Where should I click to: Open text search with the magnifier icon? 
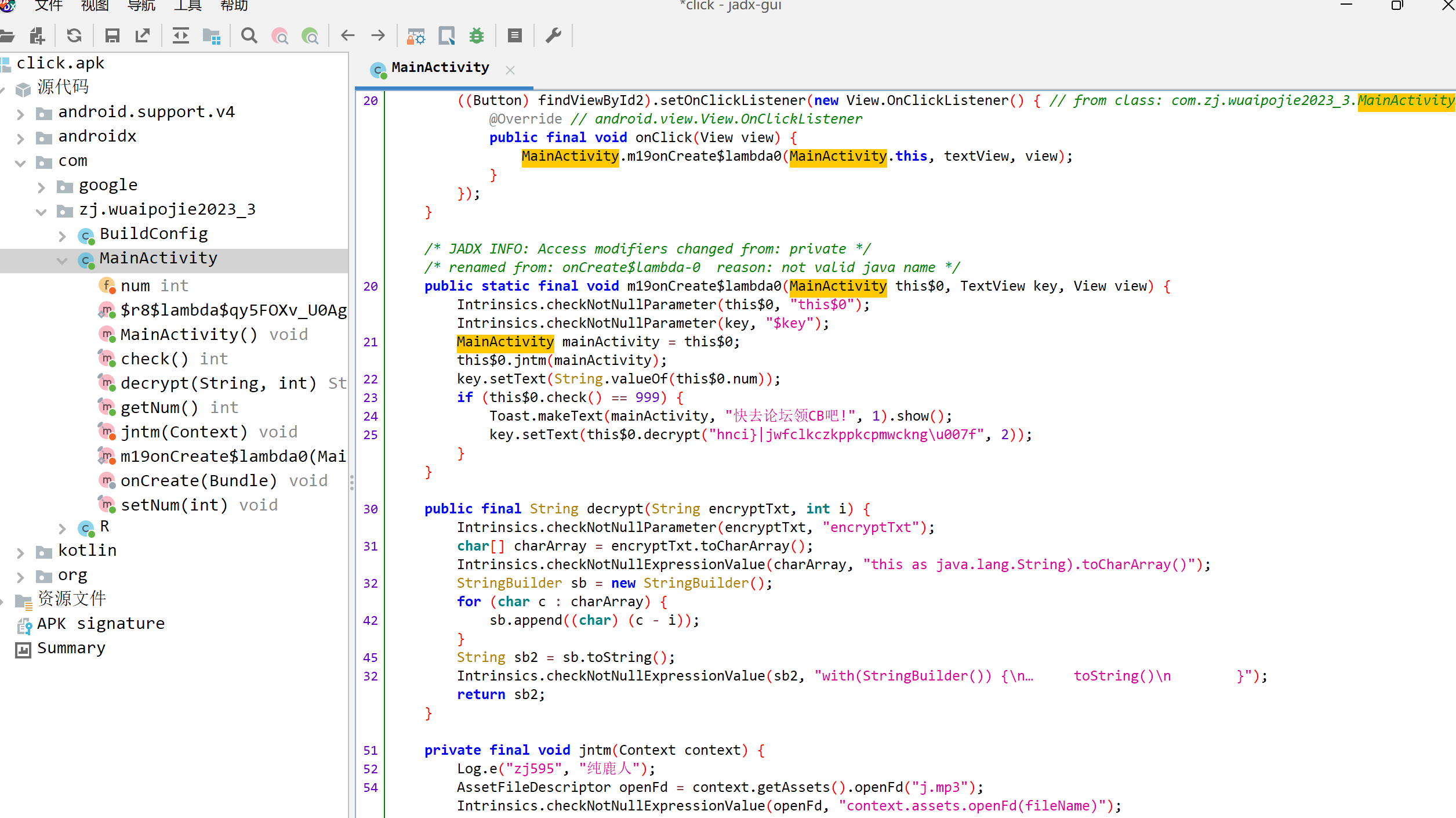(249, 36)
